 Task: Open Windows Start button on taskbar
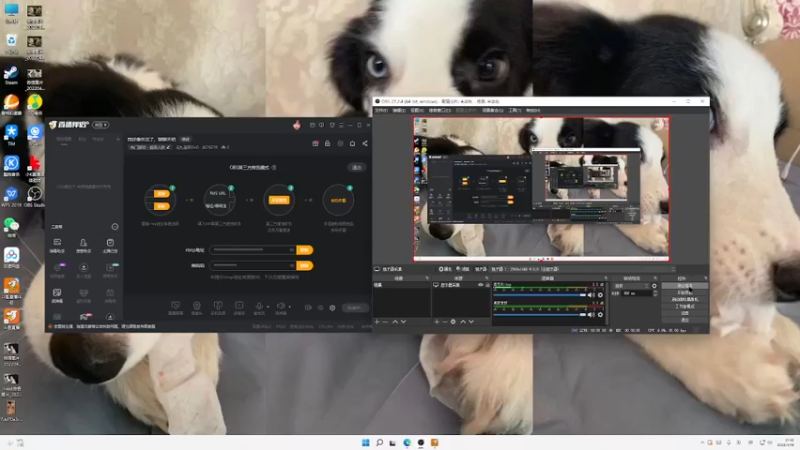365,443
